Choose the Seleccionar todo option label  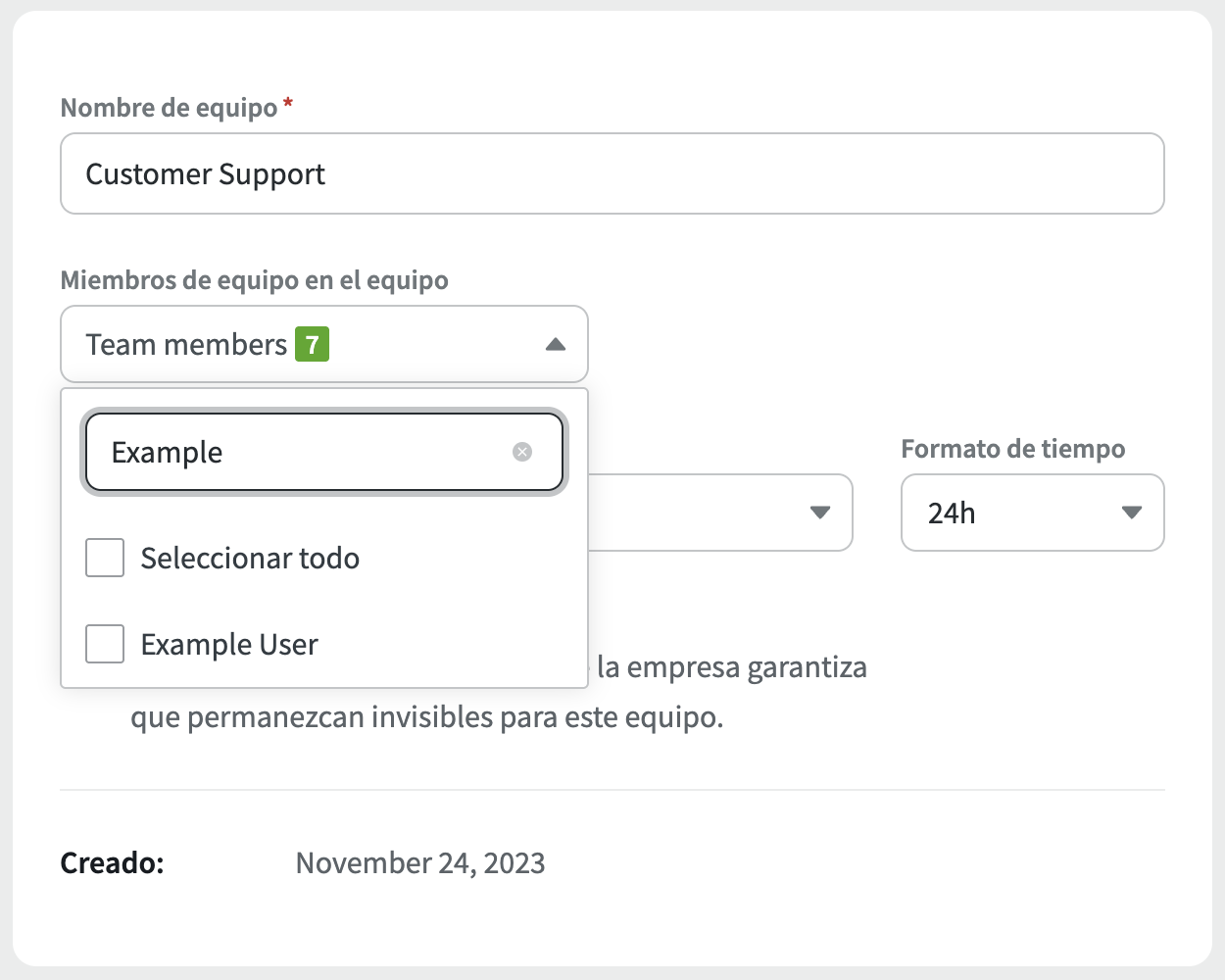250,559
